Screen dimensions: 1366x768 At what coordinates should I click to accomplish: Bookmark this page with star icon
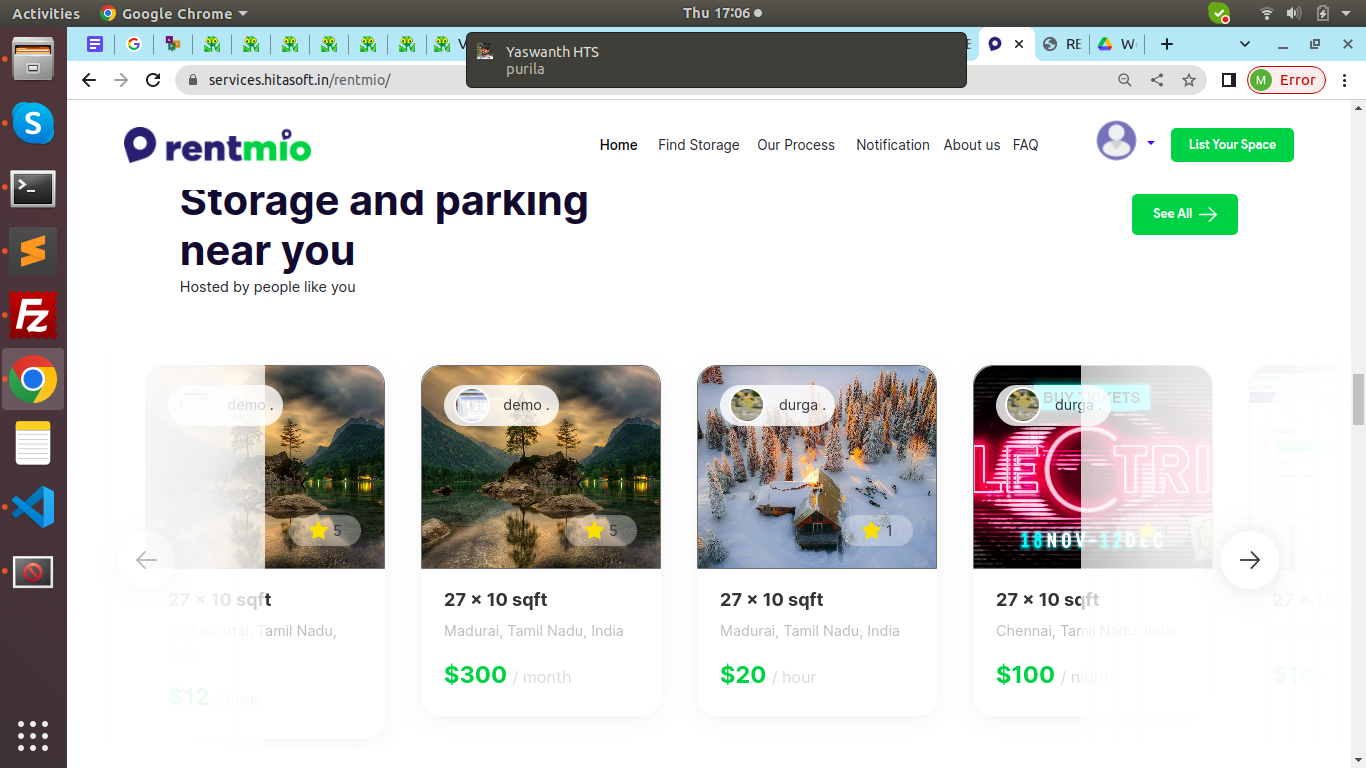pyautogui.click(x=1189, y=80)
